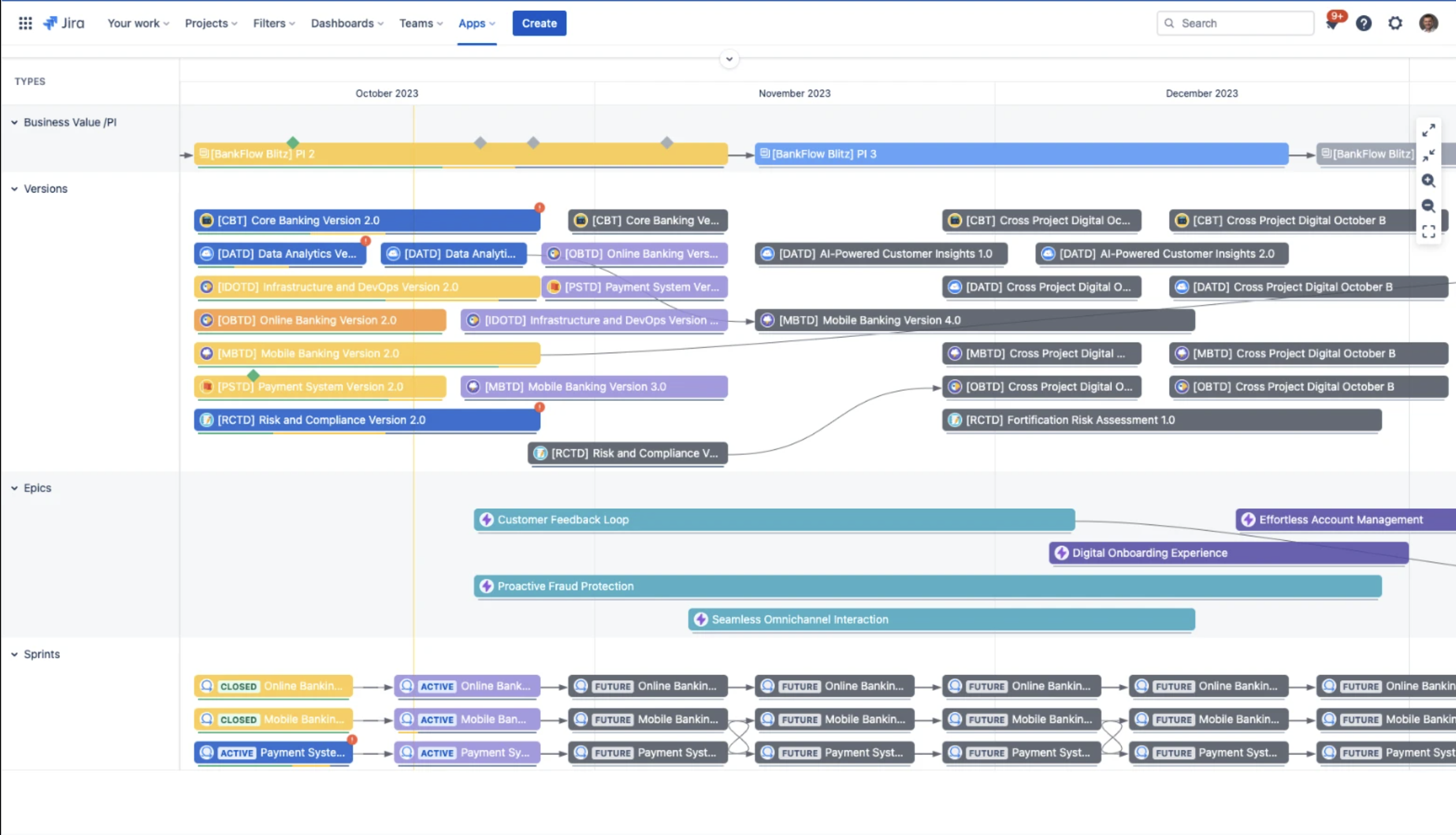Open your profile avatar
This screenshot has width=1456, height=835.
tap(1429, 23)
